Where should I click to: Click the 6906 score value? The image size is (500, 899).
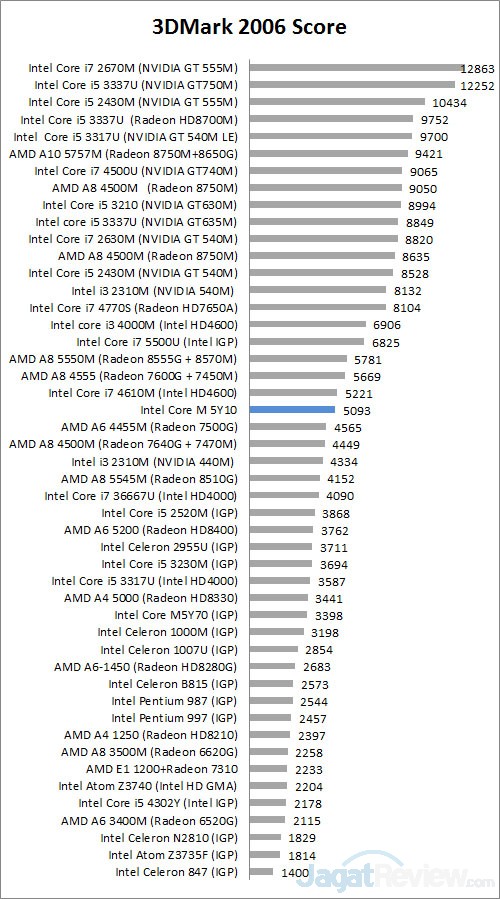(x=387, y=325)
